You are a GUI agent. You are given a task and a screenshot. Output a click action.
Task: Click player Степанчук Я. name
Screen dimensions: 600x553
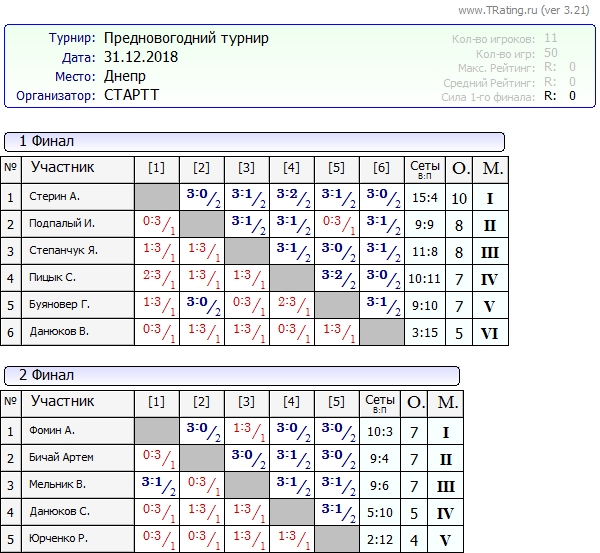point(63,251)
